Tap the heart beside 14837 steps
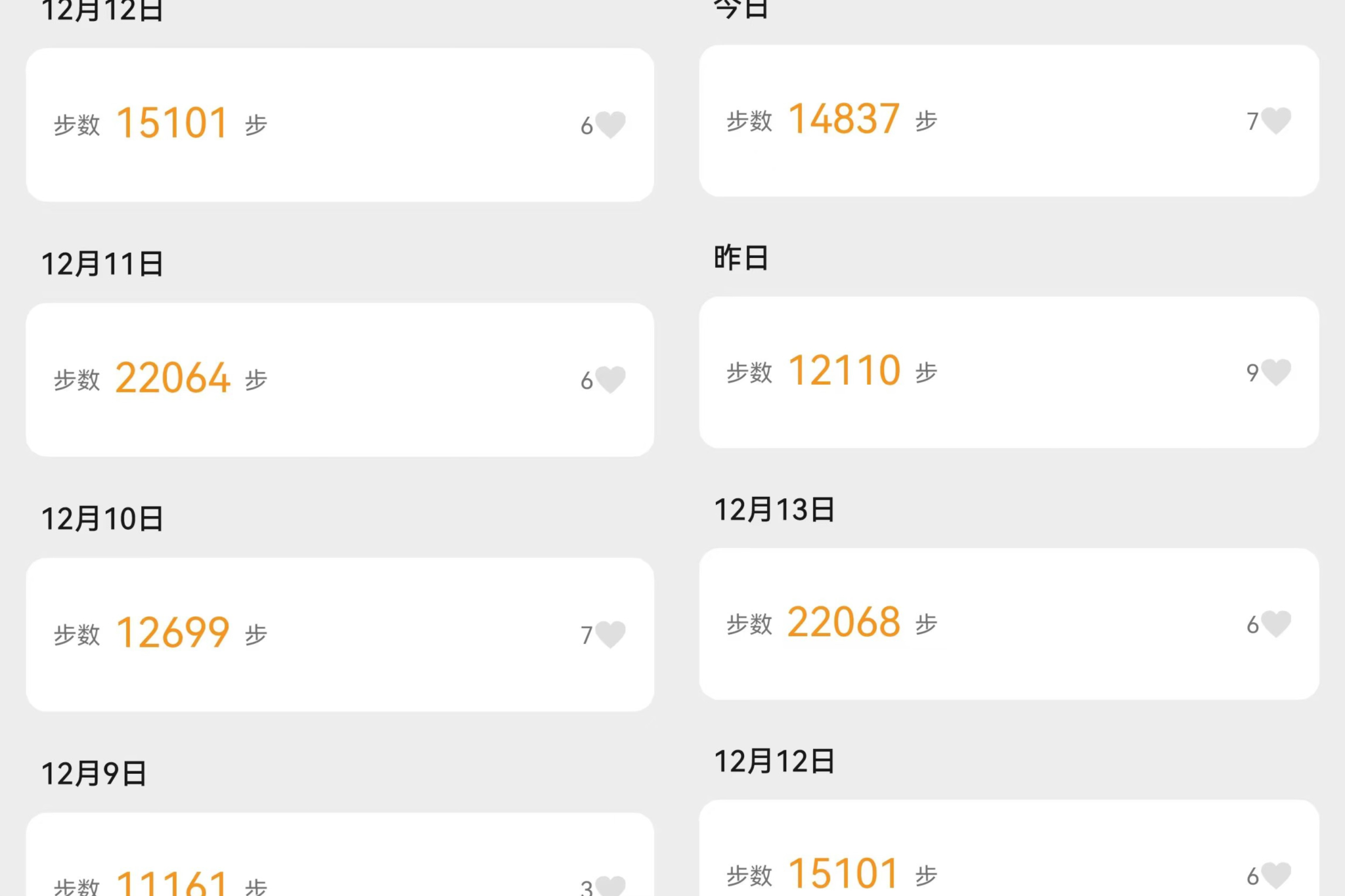 (1276, 121)
